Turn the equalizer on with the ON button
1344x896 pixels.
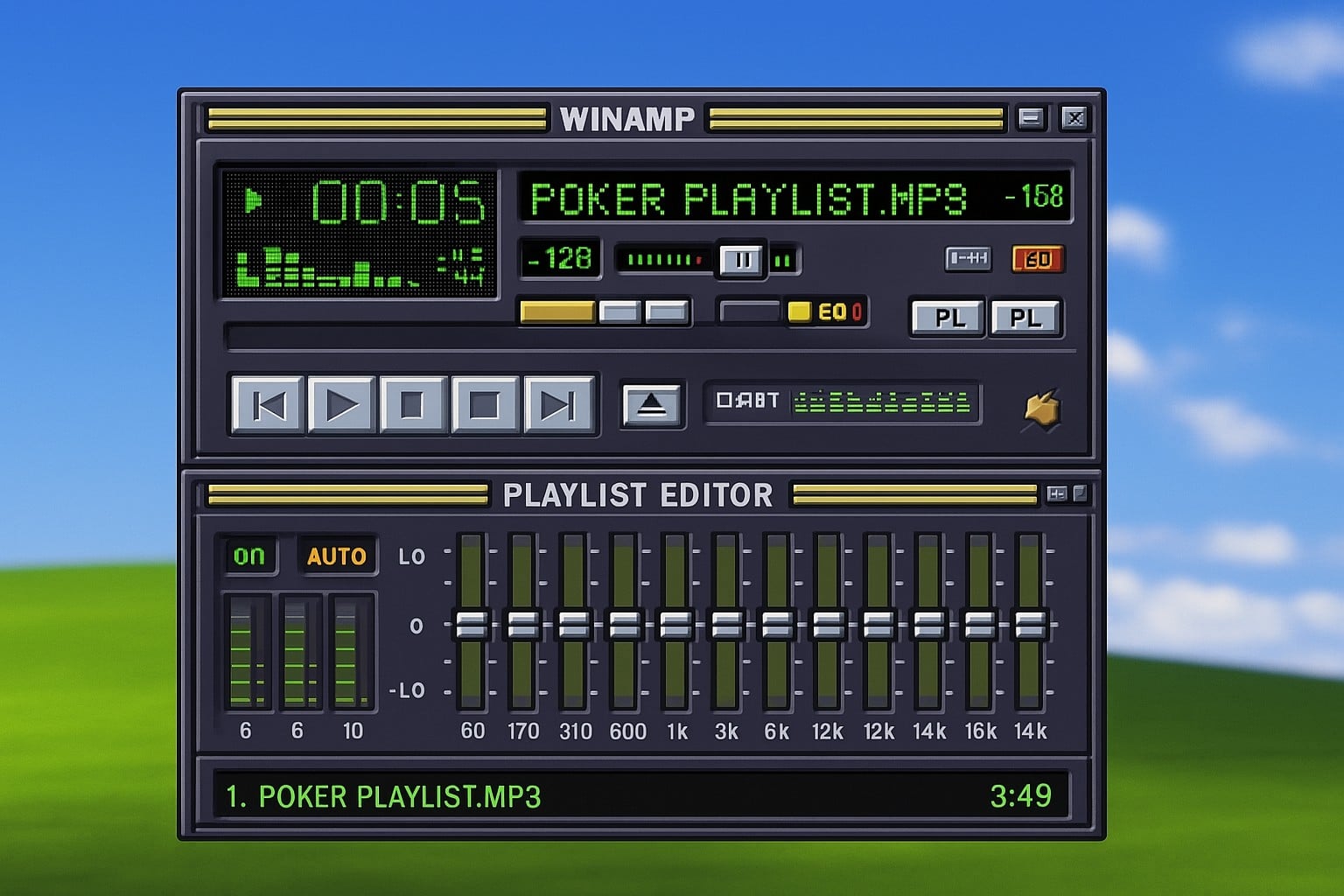click(249, 554)
